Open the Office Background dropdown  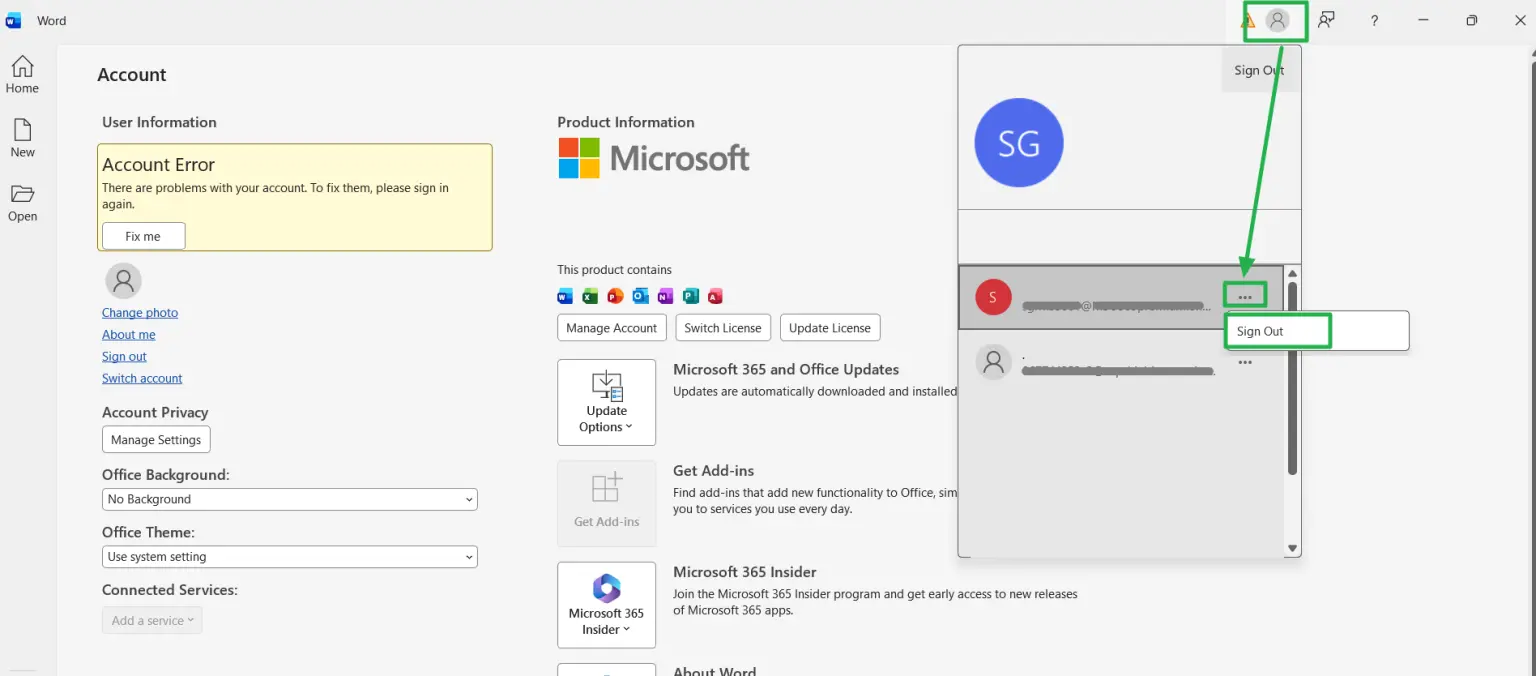click(x=290, y=499)
